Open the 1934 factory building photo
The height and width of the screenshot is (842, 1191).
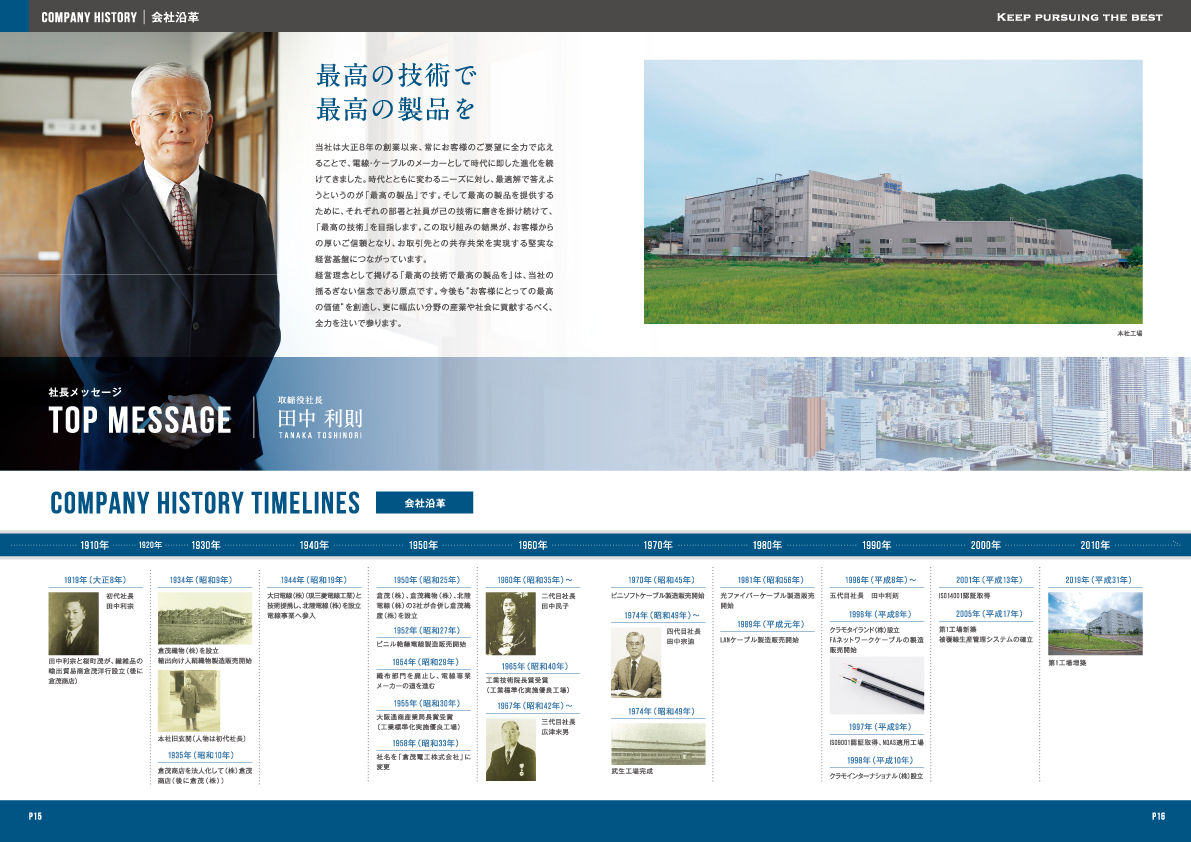click(x=205, y=618)
